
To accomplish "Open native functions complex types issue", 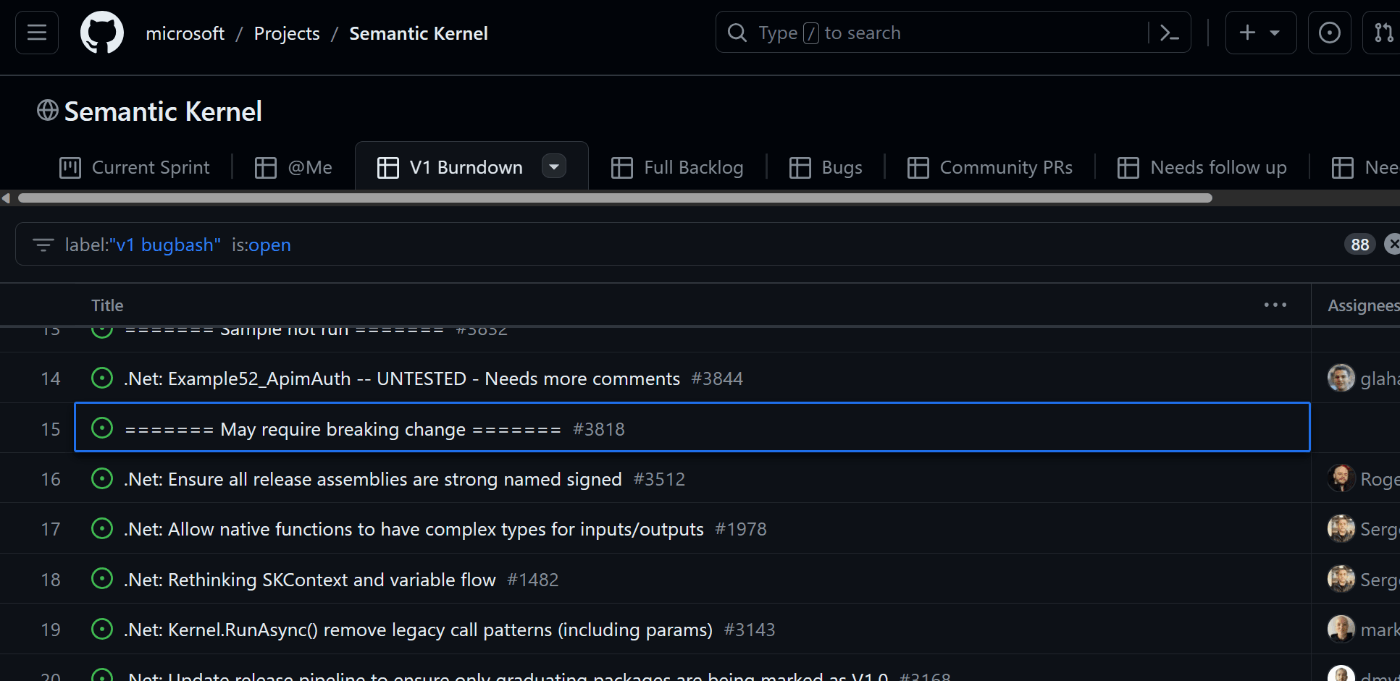I will point(414,529).
